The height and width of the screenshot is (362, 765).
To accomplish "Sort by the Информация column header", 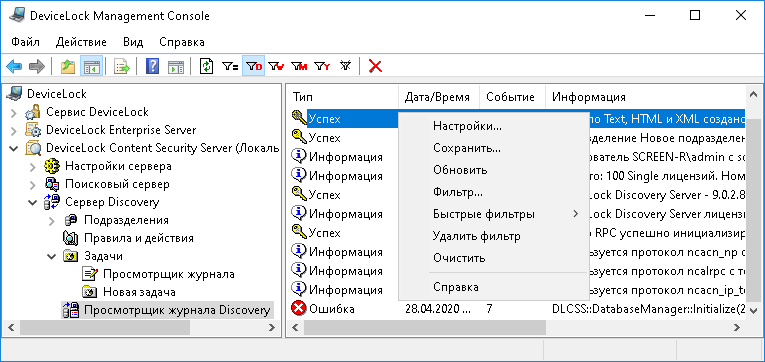I will pyautogui.click(x=646, y=97).
